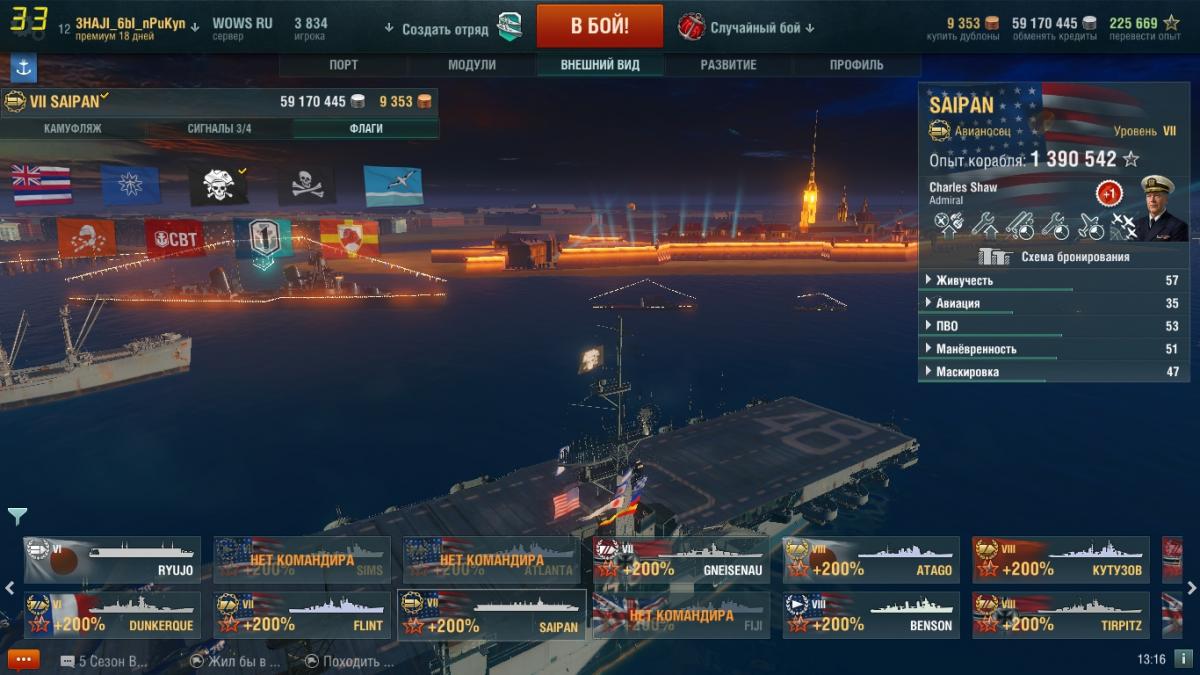1200x675 pixels.
Task: Open the carousel filter funnel icon
Action: 17,516
